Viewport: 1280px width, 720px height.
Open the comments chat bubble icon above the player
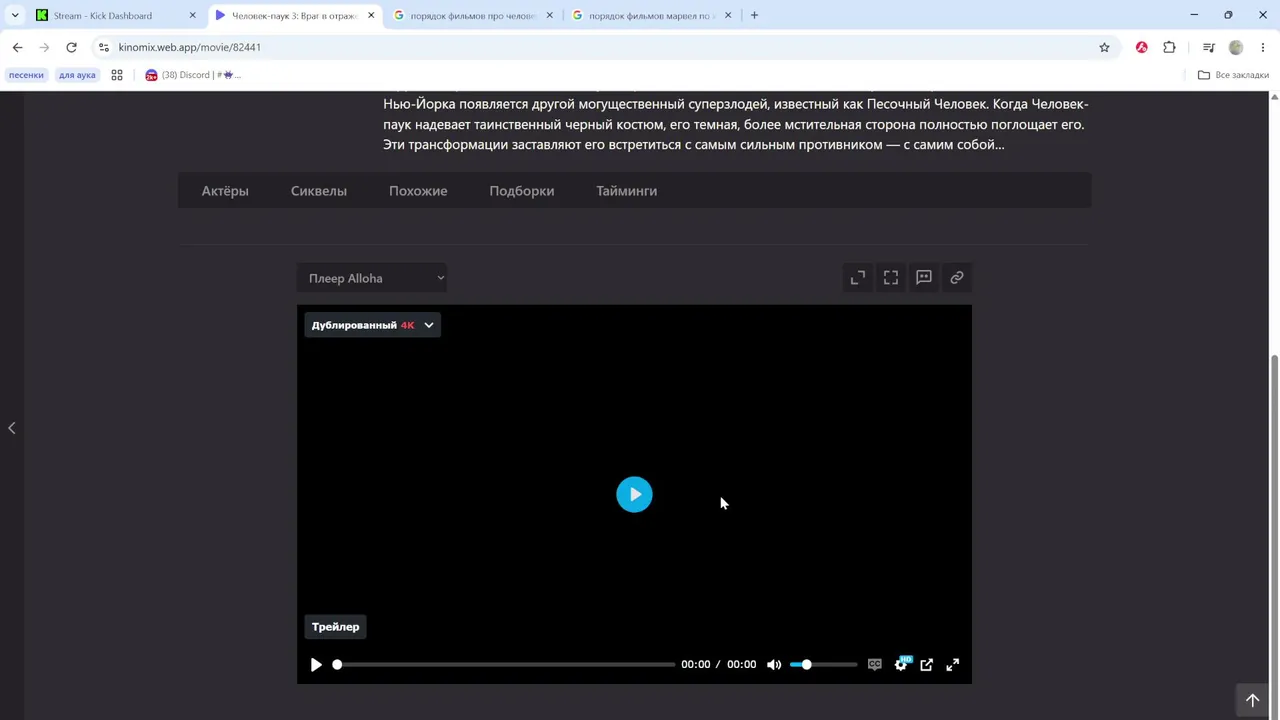924,278
